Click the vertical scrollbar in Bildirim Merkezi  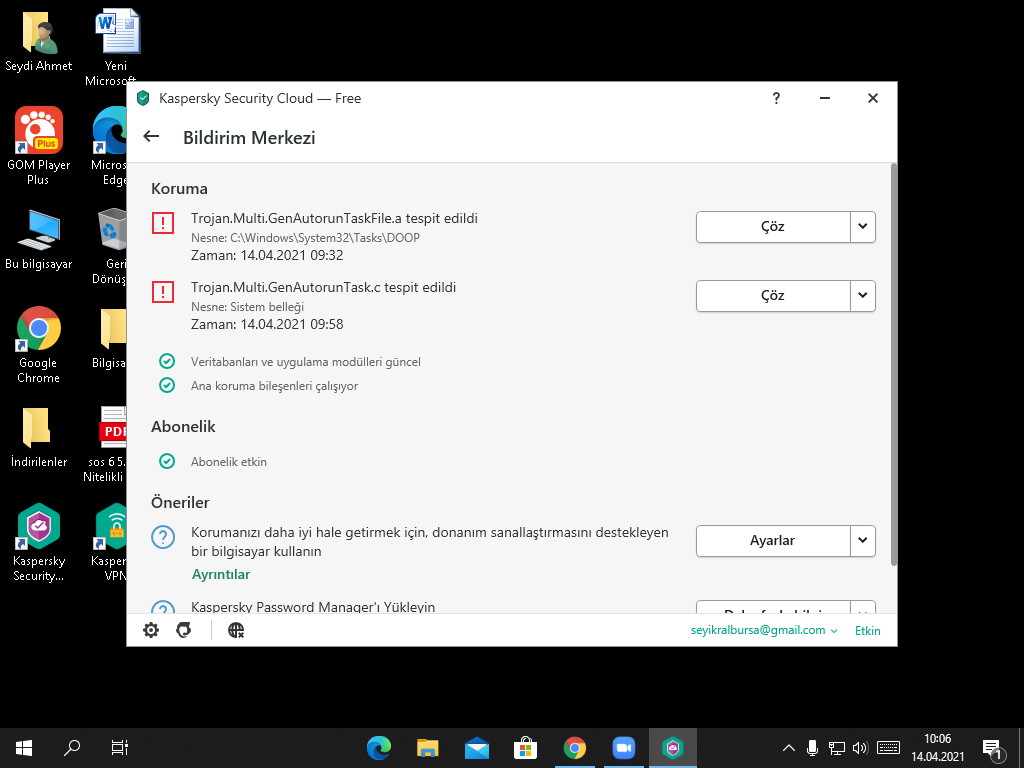tap(893, 364)
